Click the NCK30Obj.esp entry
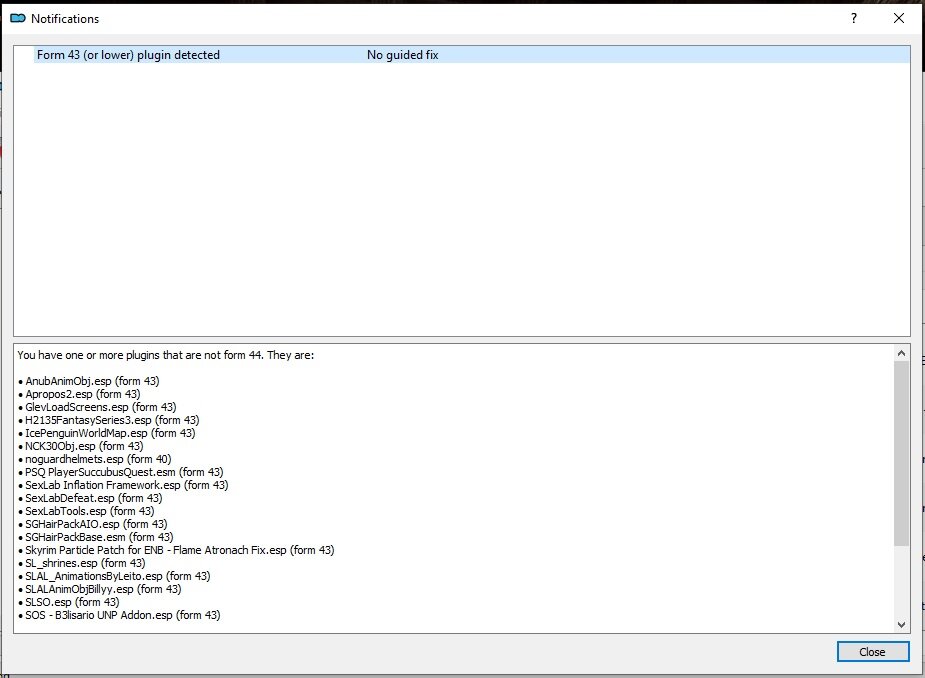Image resolution: width=925 pixels, height=678 pixels. tap(83, 446)
